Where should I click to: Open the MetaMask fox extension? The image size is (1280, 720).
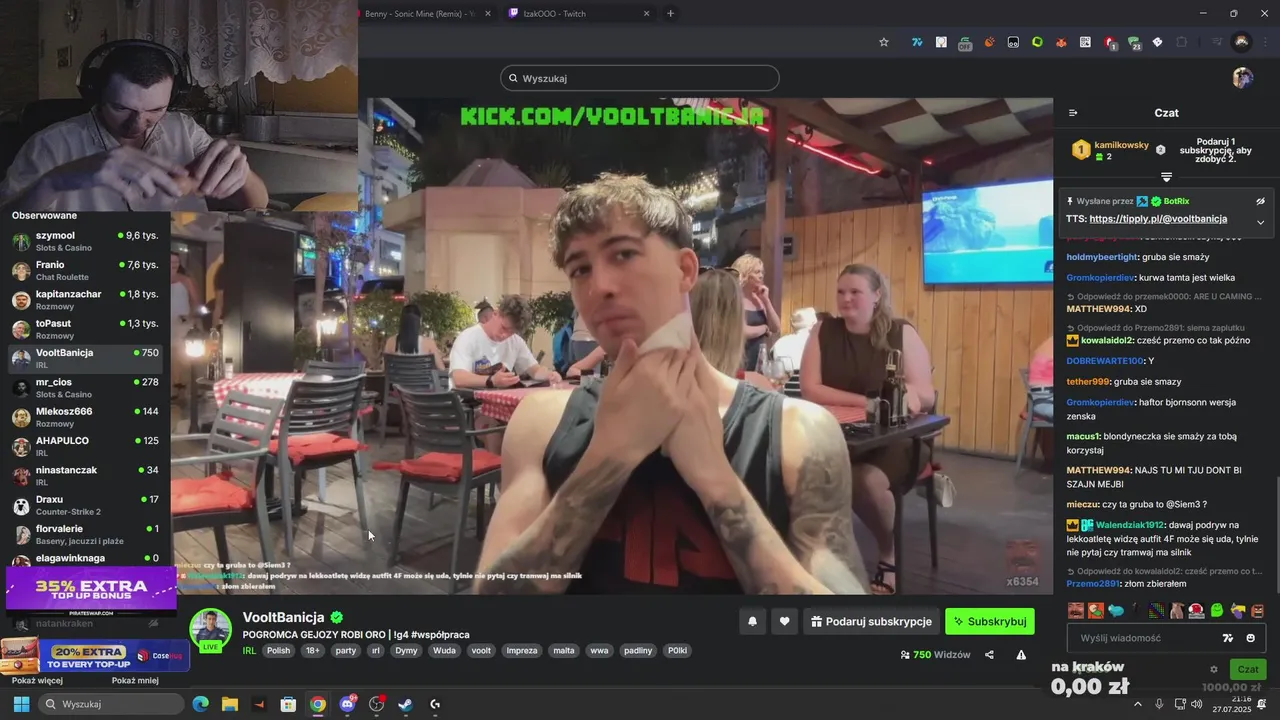[x=1061, y=42]
